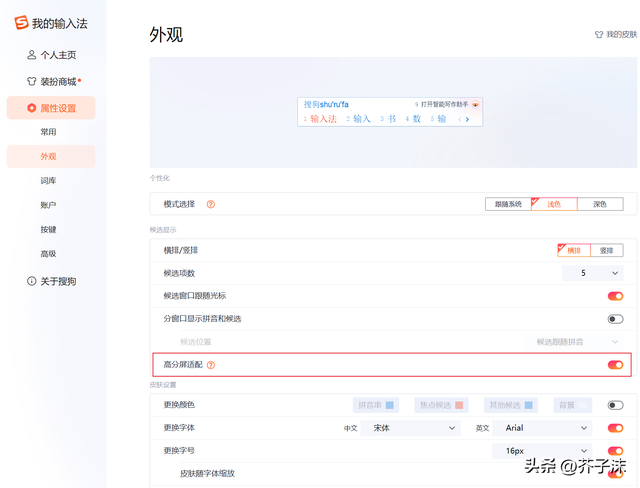
Task: Open 个人主页 profile icon
Action: click(31, 55)
